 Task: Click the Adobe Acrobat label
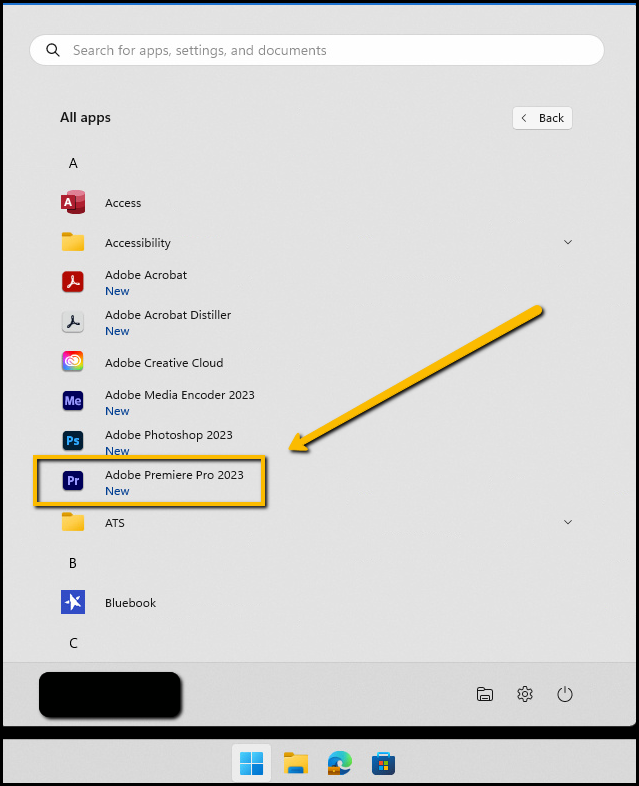pos(146,275)
